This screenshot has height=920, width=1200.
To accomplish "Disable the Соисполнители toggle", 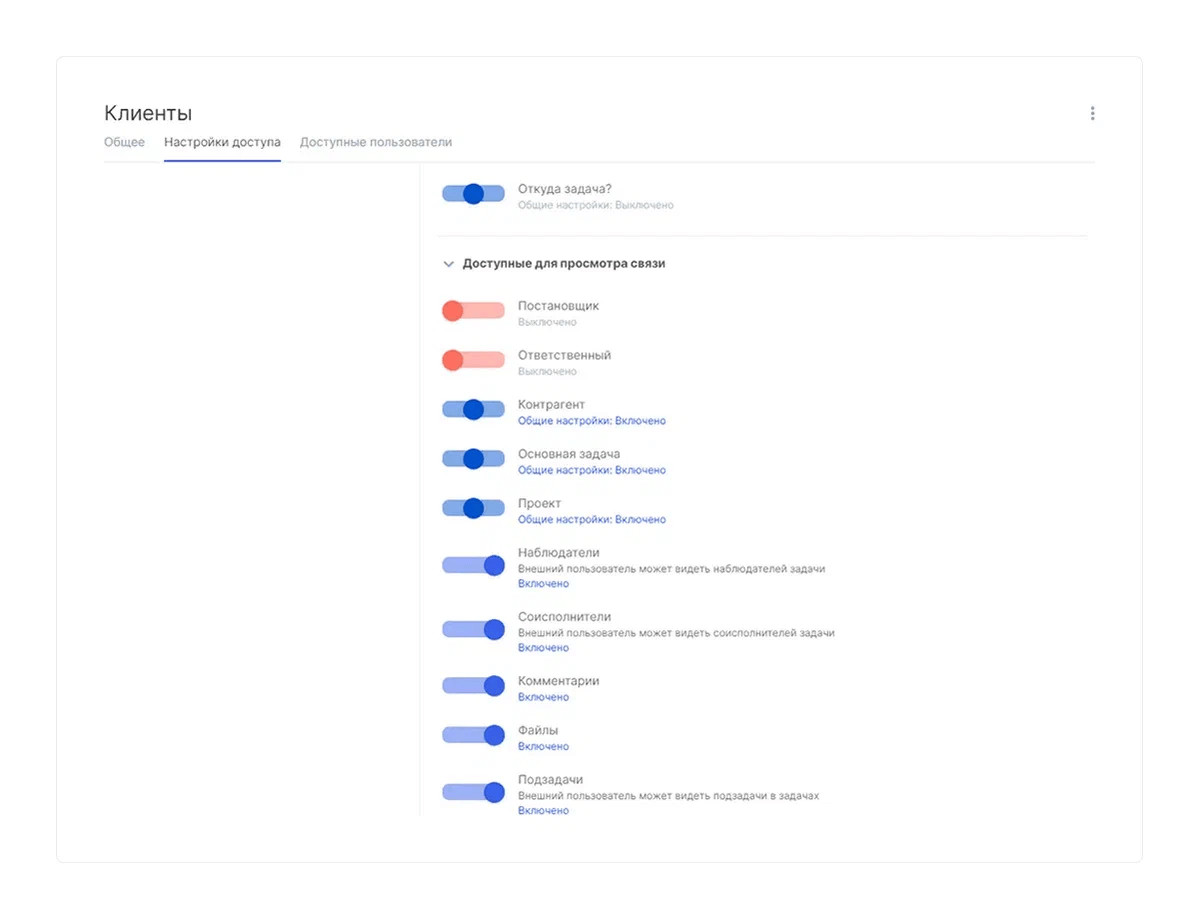I will pyautogui.click(x=473, y=630).
